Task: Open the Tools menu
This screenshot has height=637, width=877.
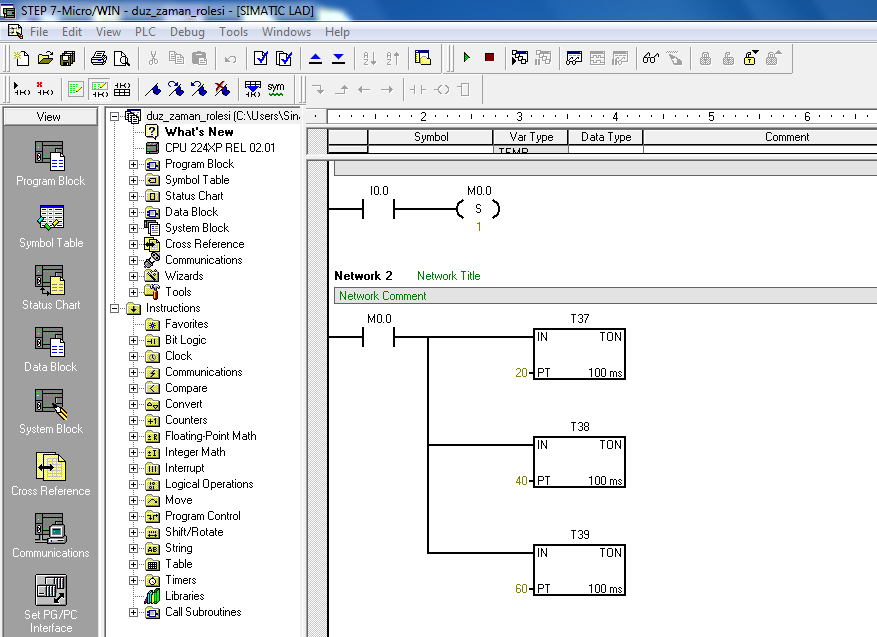Action: pos(233,32)
